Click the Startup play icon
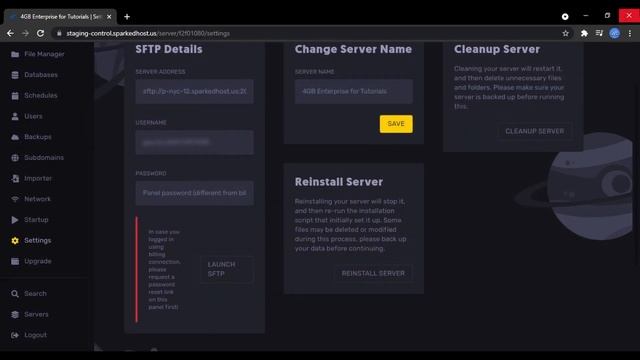This screenshot has width=640, height=360. [15, 220]
